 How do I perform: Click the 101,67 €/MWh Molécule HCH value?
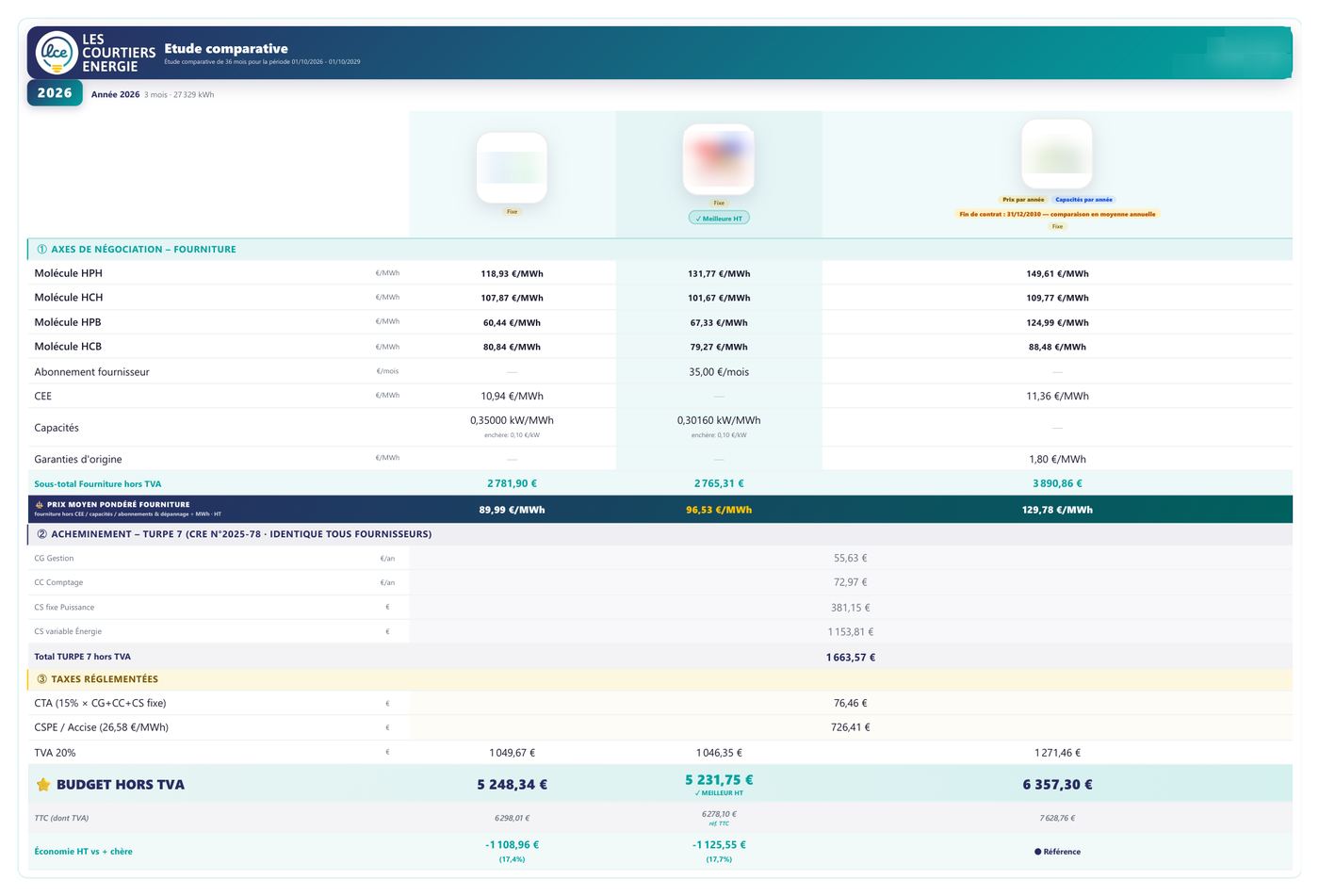[x=719, y=298]
